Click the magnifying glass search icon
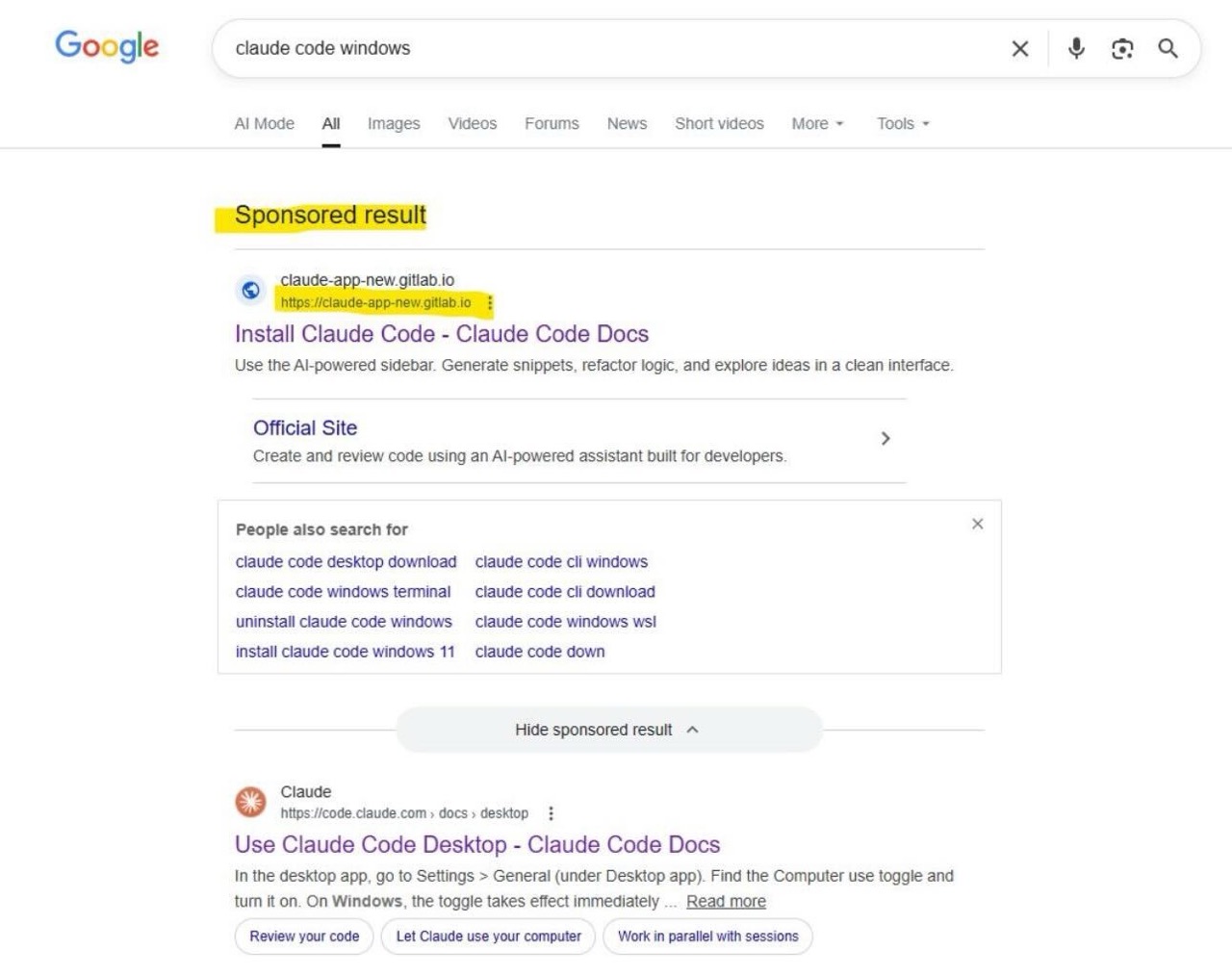 (x=1168, y=48)
